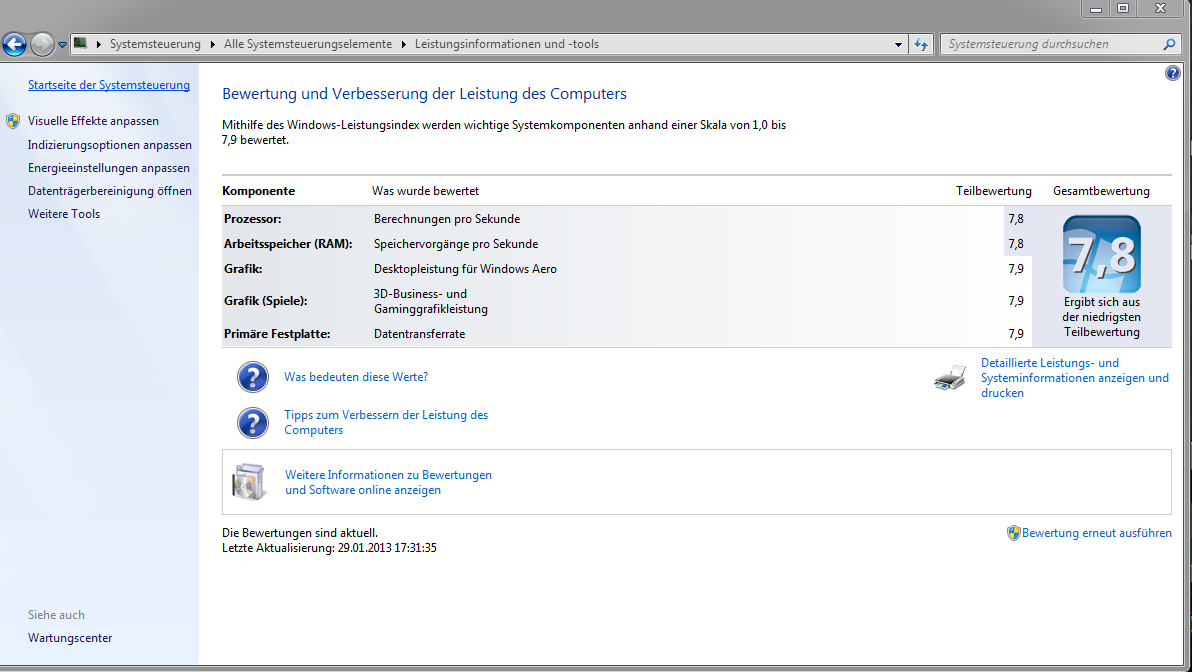
Task: Click shield icon beside Visuelle Effekte anpassen
Action: tap(13, 121)
